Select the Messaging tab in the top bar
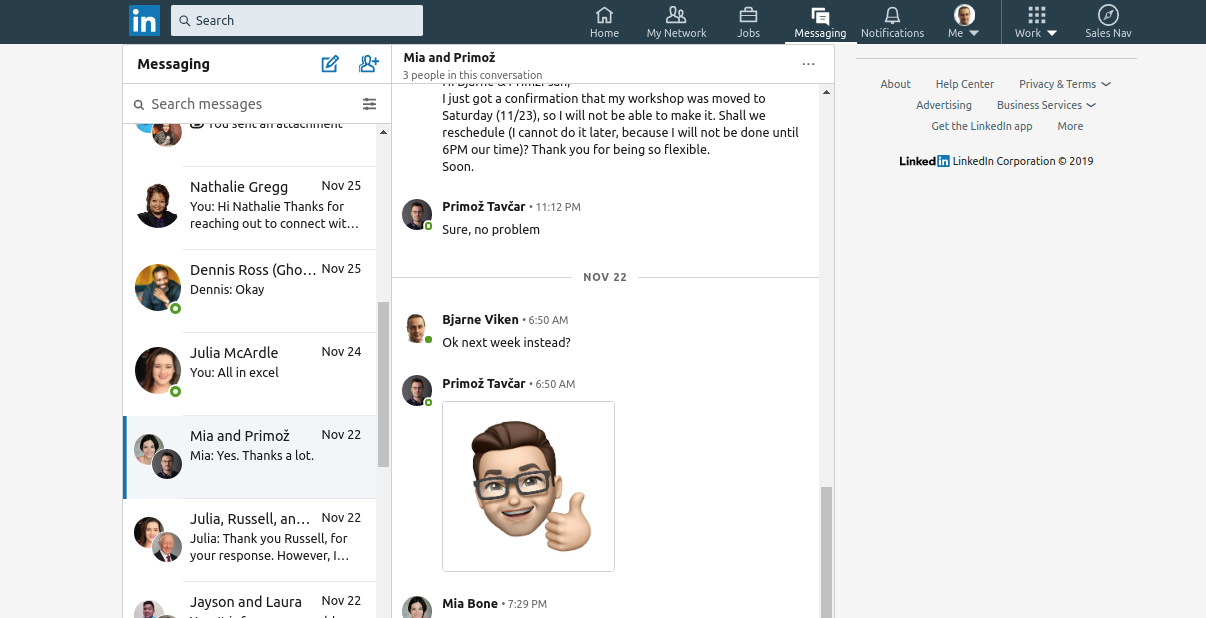 (x=820, y=22)
